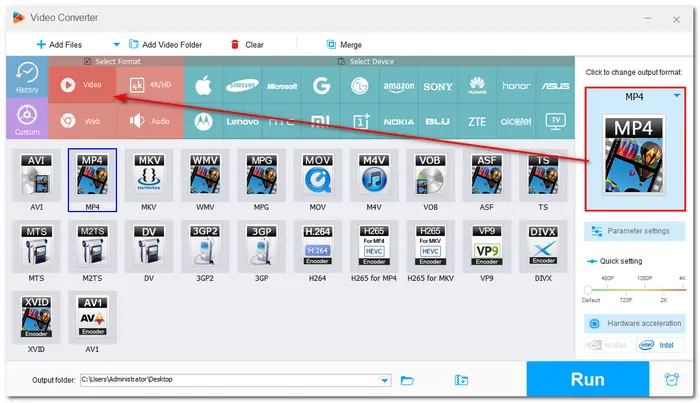Image resolution: width=700 pixels, height=403 pixels.
Task: Open Nokia device profiles
Action: coord(399,121)
